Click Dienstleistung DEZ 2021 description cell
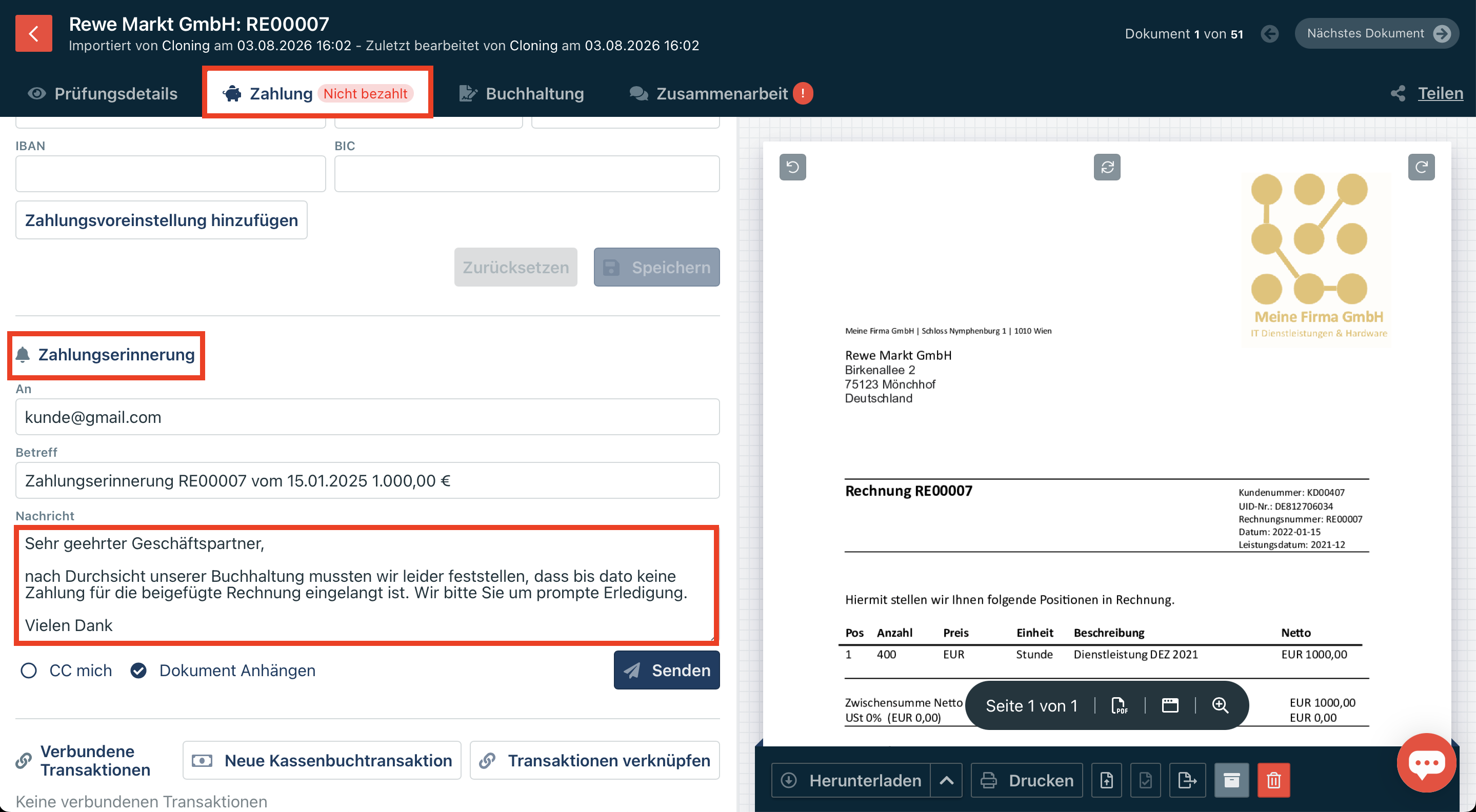The width and height of the screenshot is (1476, 812). [x=1135, y=654]
